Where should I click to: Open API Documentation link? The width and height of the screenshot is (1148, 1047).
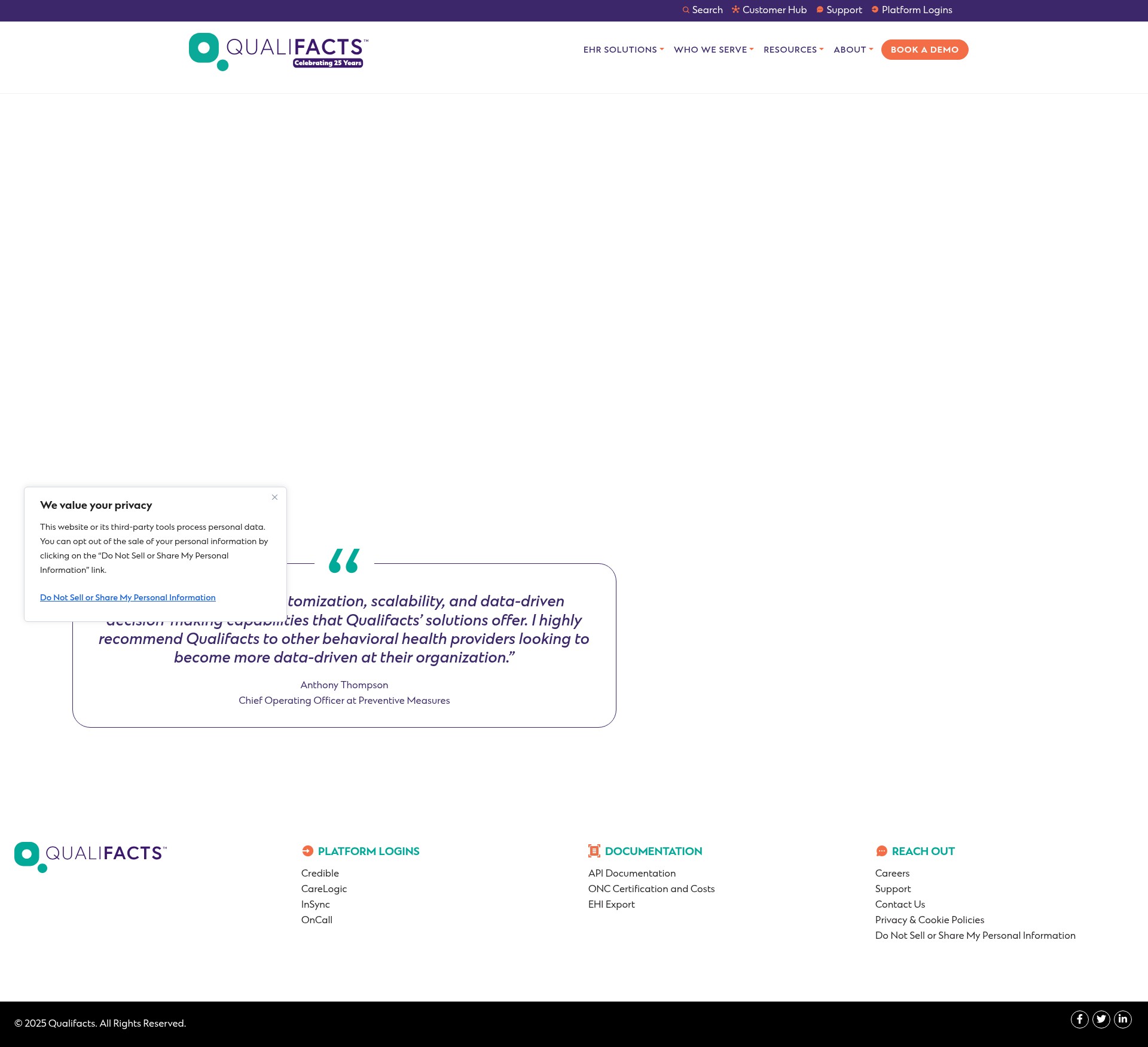point(631,873)
